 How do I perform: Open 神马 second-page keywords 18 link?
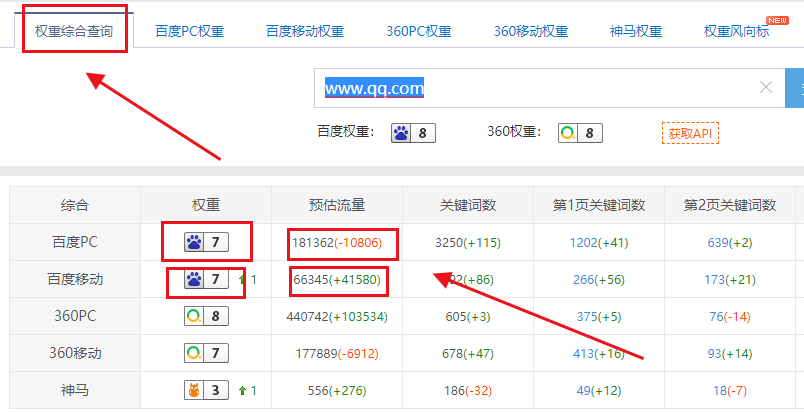(720, 391)
